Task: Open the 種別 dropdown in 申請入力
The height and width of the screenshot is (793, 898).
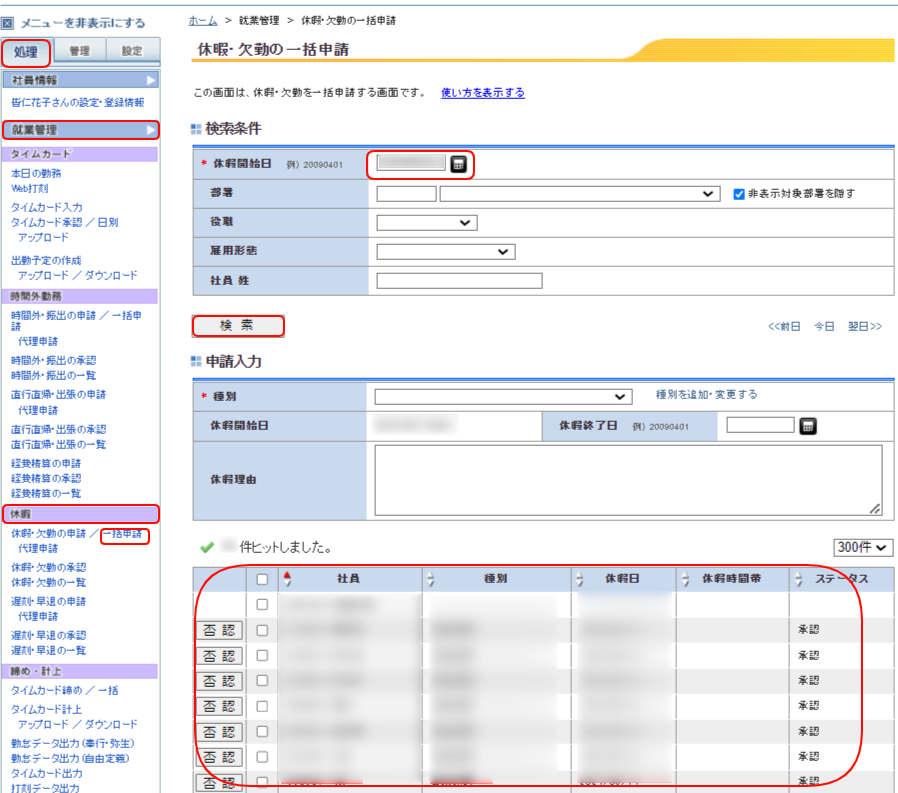Action: 503,396
